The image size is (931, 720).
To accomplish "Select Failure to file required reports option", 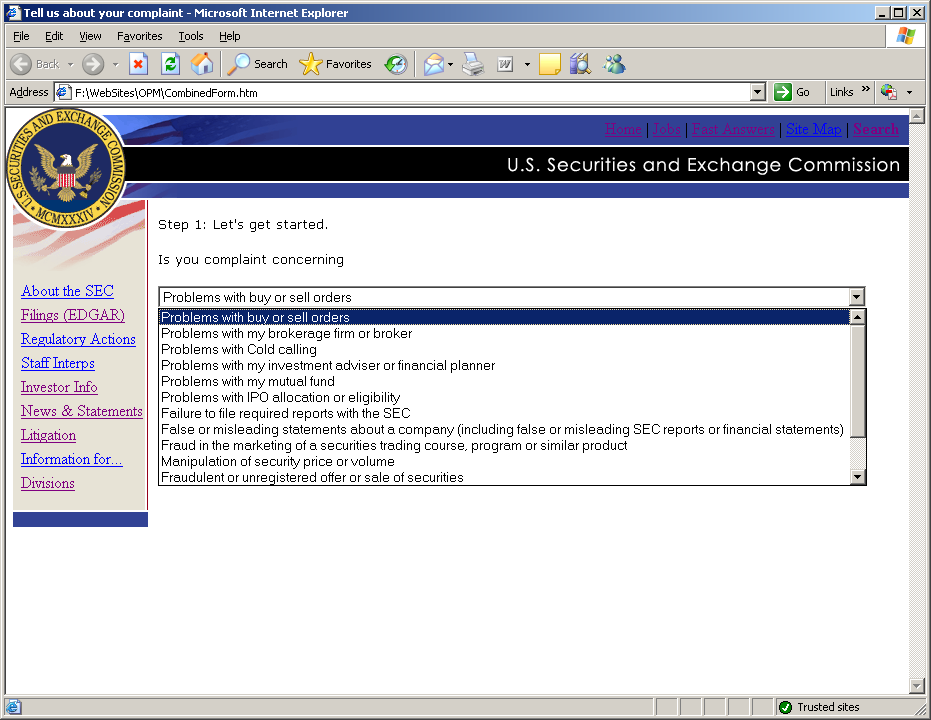I will point(505,414).
